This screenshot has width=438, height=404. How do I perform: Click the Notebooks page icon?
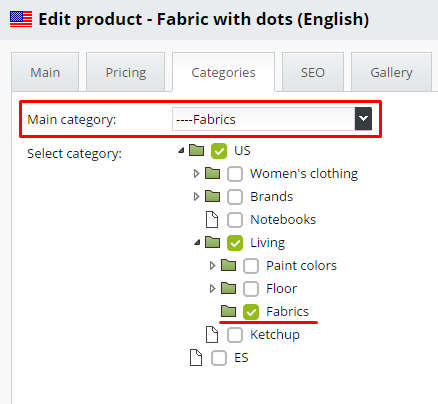(212, 220)
